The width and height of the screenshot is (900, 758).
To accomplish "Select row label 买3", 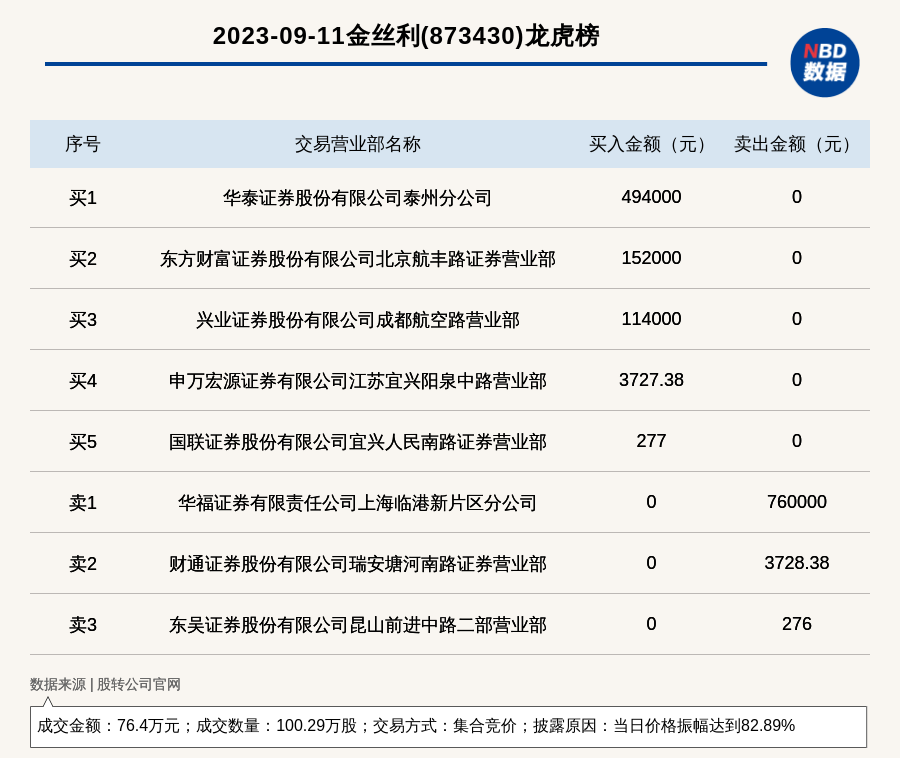I will pyautogui.click(x=83, y=320).
